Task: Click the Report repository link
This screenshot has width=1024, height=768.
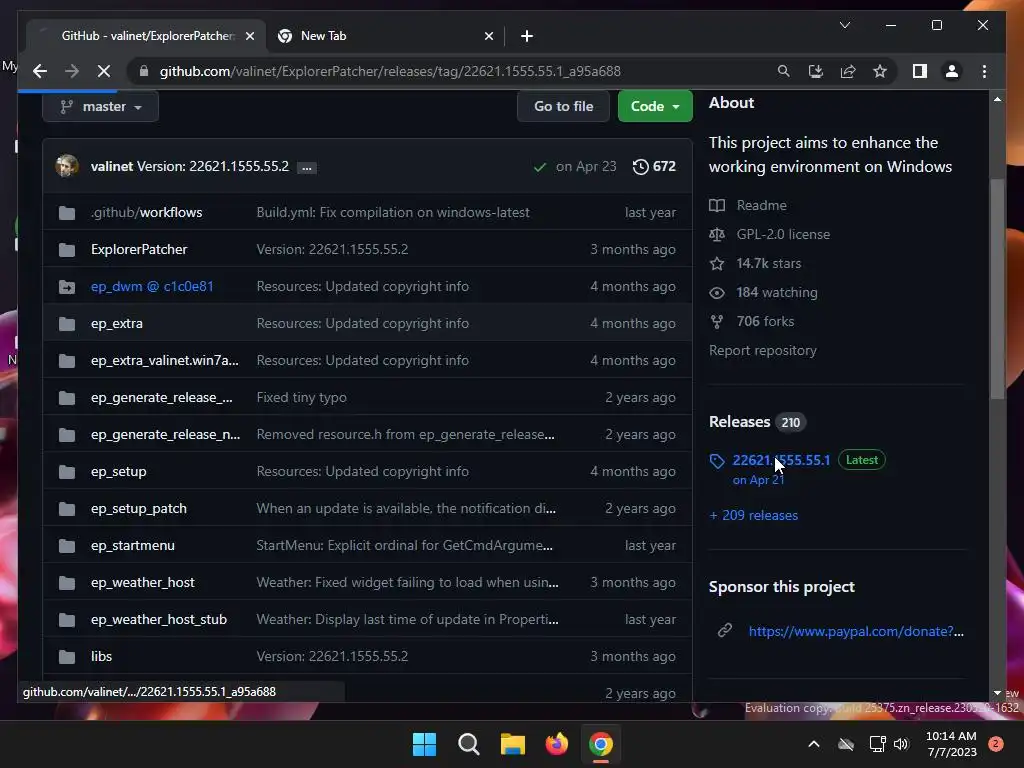Action: pos(763,351)
